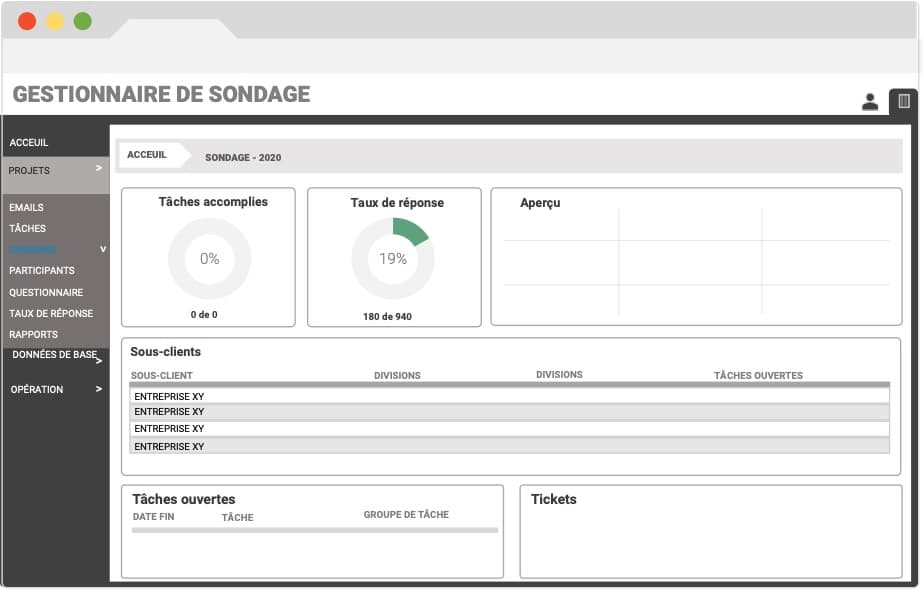Open Données de base menu
The width and height of the screenshot is (923, 589).
pos(54,354)
